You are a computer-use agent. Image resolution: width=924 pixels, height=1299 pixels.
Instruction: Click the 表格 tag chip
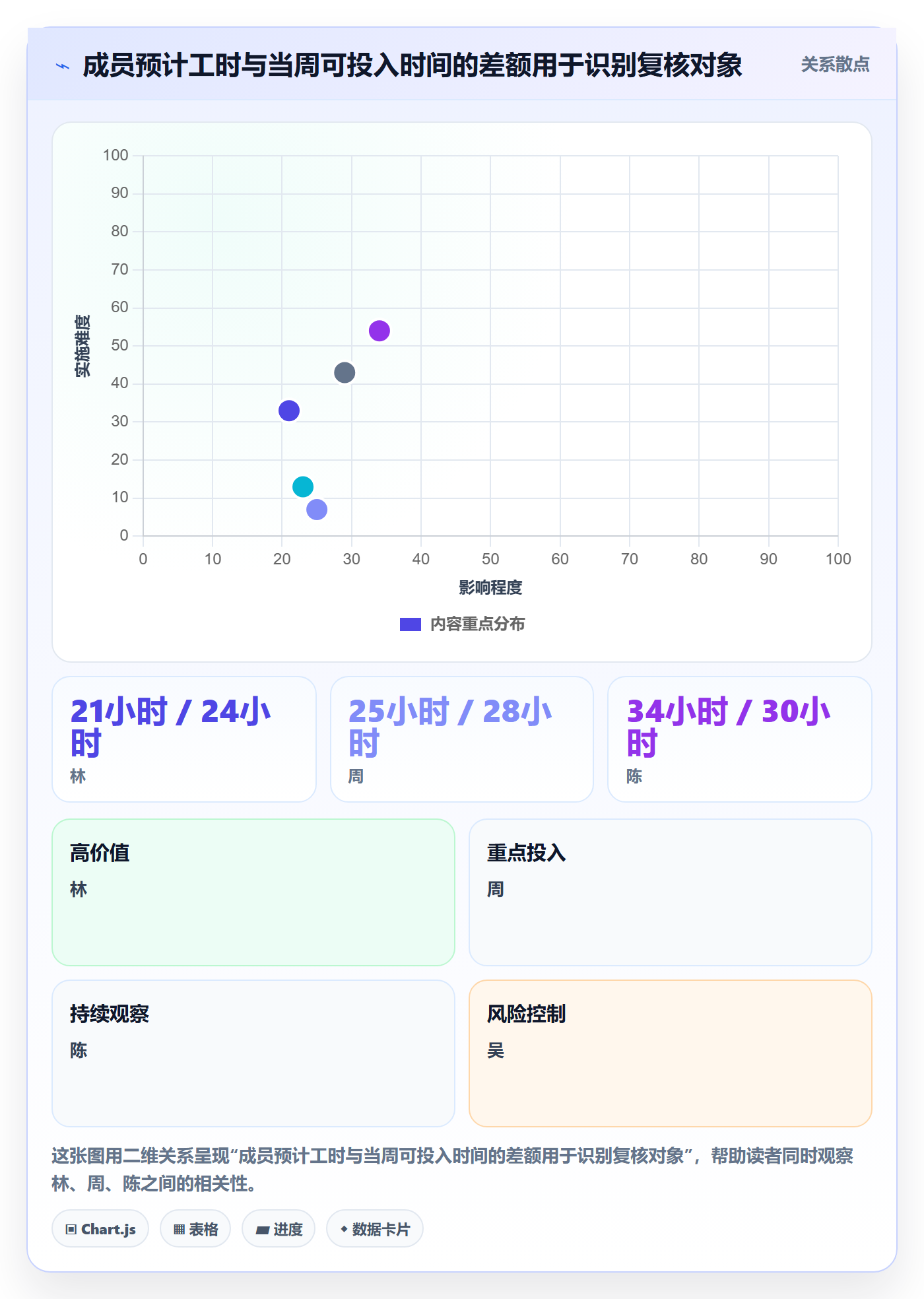(195, 1229)
